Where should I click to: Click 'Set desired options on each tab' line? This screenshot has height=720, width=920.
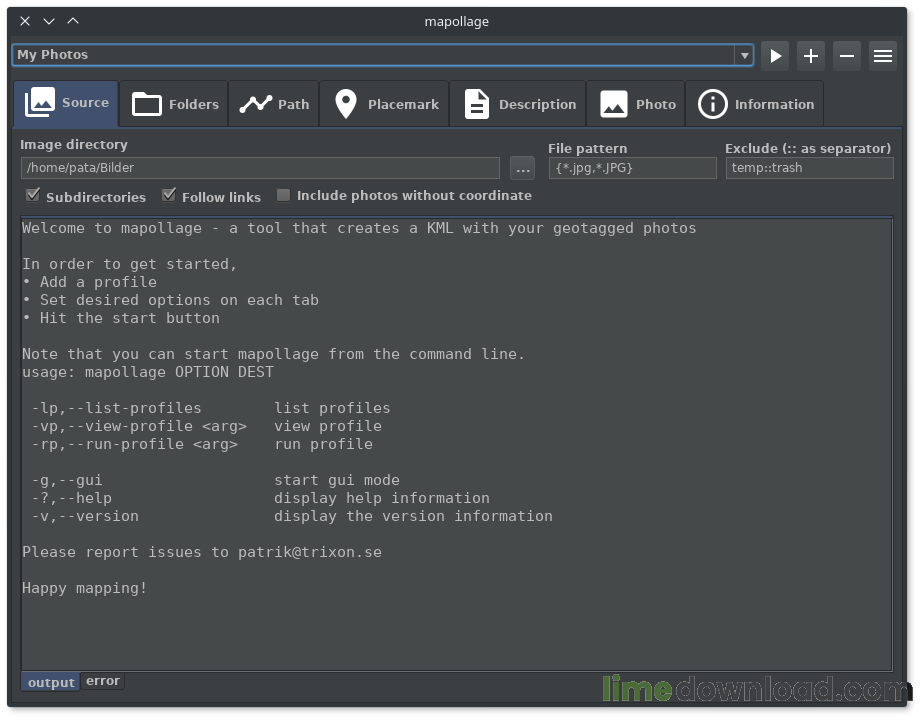[170, 300]
